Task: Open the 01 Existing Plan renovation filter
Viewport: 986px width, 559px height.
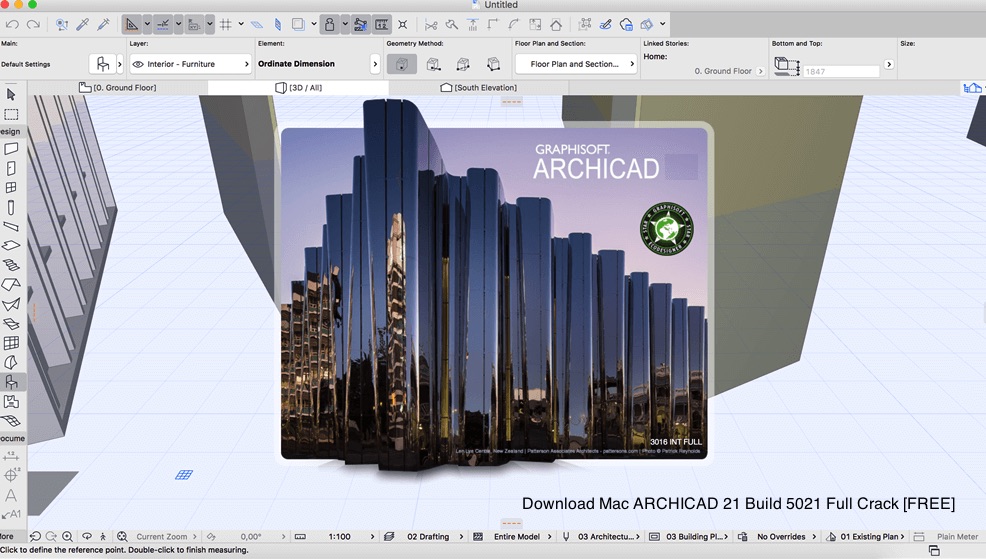Action: coord(872,536)
